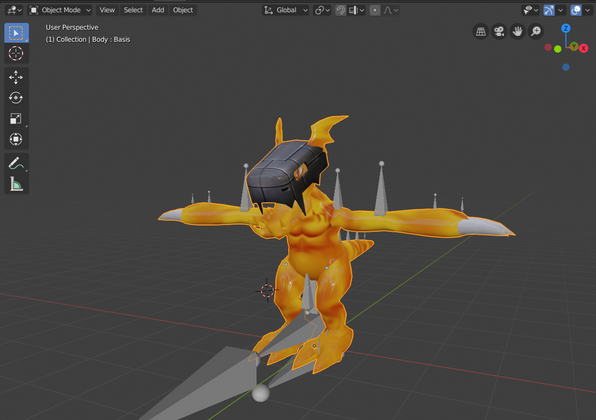Activate the Rotate tool
Viewport: 596px width, 420px height.
coord(16,98)
